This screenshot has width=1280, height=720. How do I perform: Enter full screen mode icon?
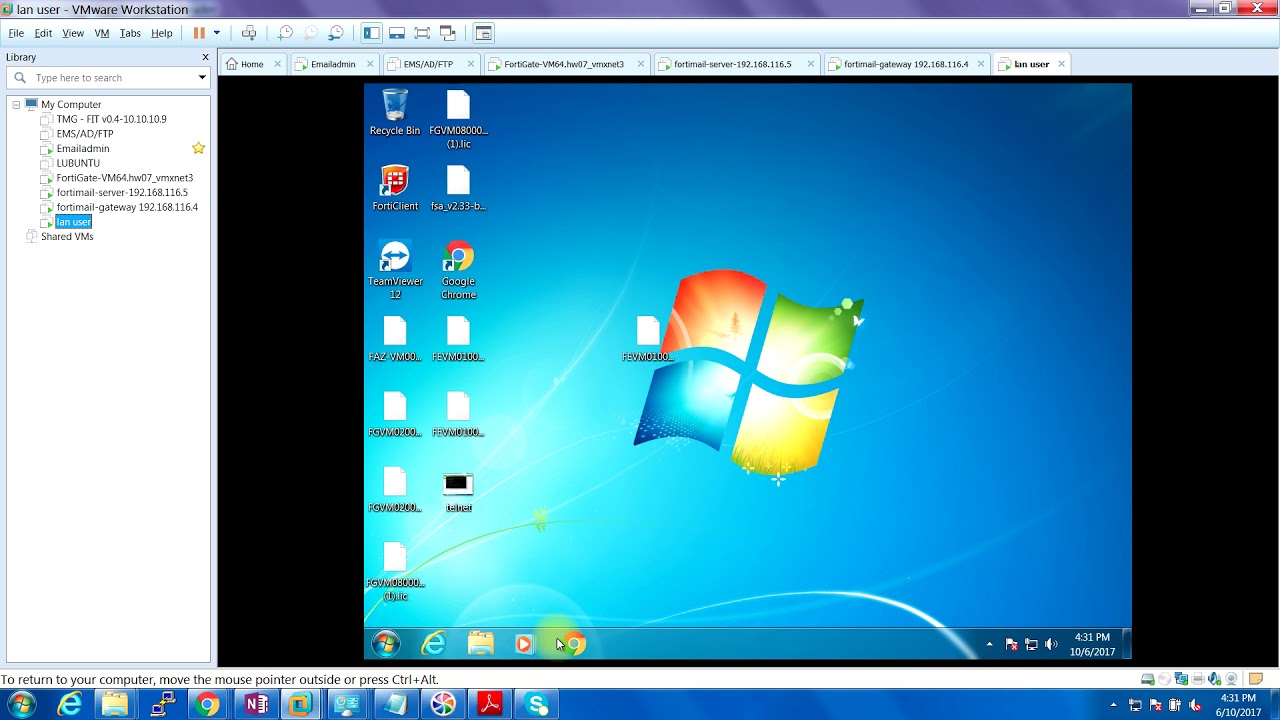coord(422,33)
